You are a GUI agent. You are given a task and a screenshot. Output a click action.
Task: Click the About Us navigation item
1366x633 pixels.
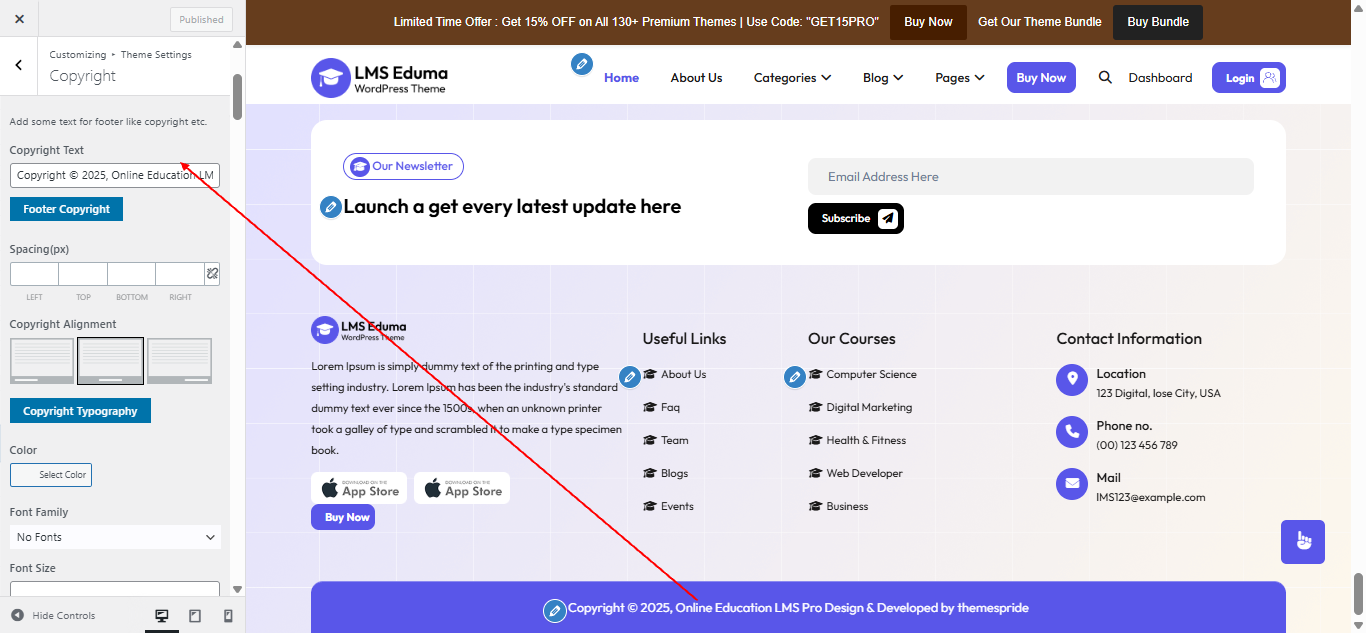click(696, 77)
